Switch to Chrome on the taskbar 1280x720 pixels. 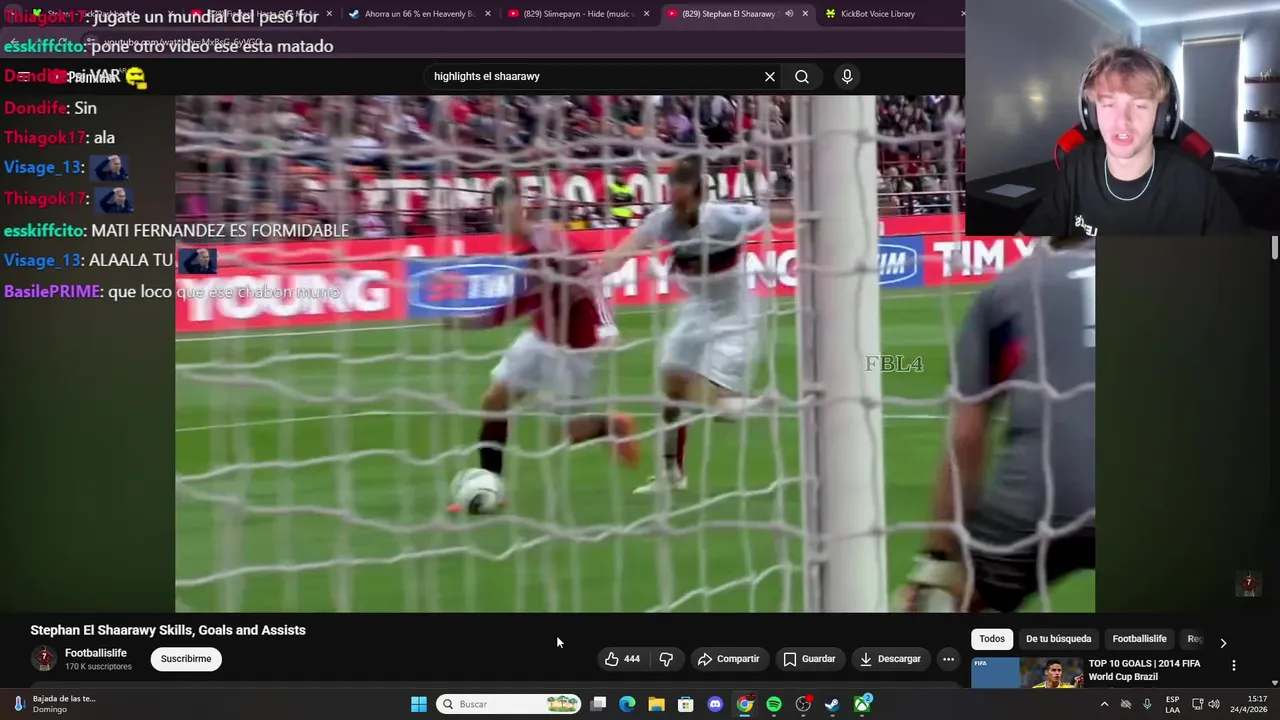pos(745,704)
